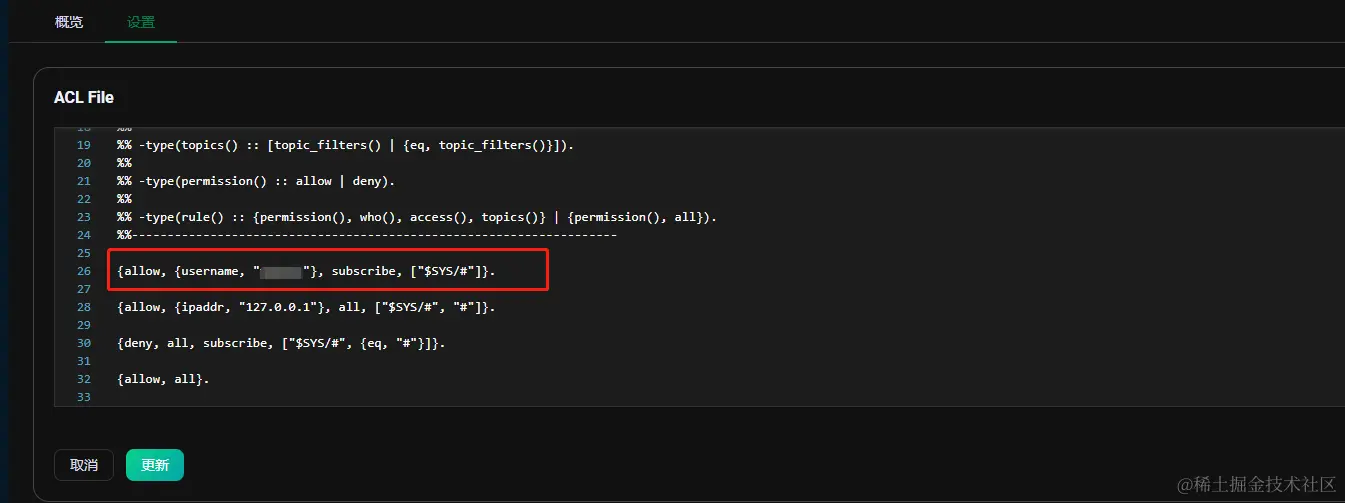Image resolution: width=1345 pixels, height=503 pixels.
Task: Click the "%%" comment on line 22
Action: pyautogui.click(x=124, y=199)
